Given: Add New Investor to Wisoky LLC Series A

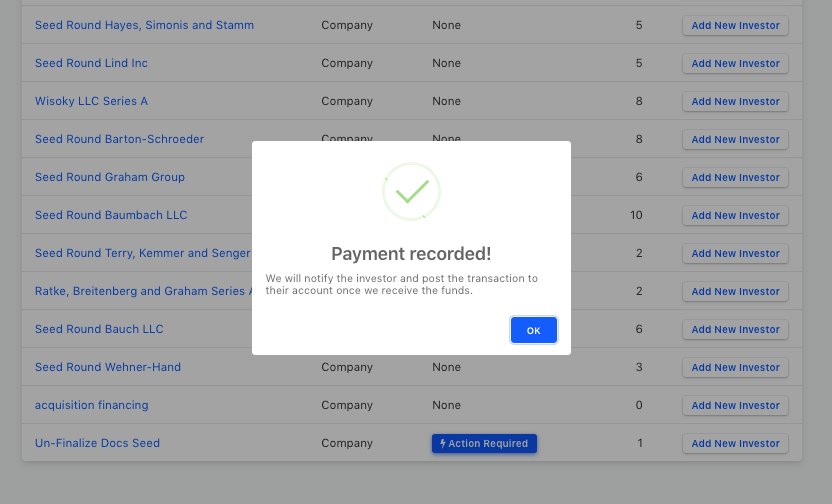Looking at the screenshot, I should tap(735, 101).
